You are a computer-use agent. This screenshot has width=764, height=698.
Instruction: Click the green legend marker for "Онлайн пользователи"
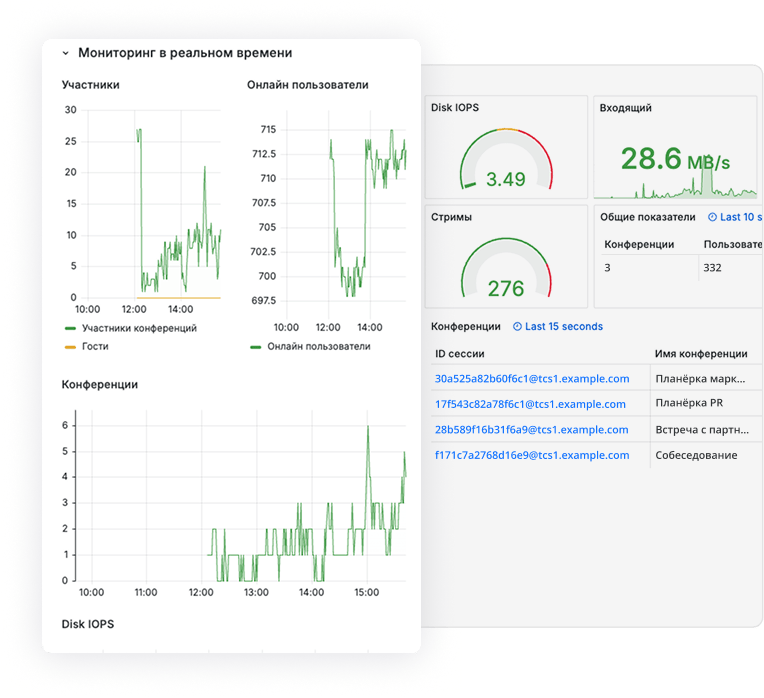256,346
